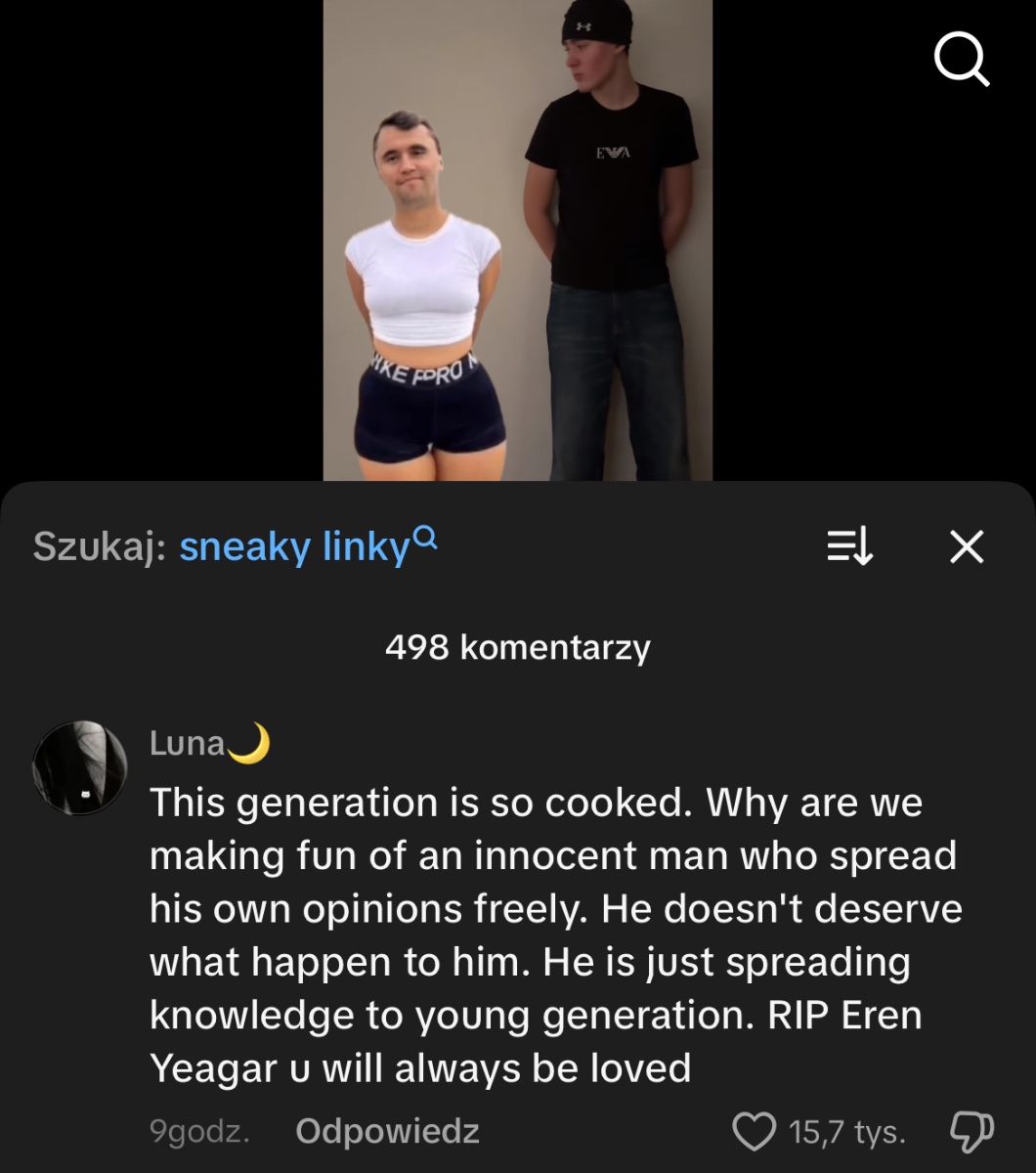1036x1173 pixels.
Task: Tap the EA logo on the black shirt
Action: pos(613,152)
